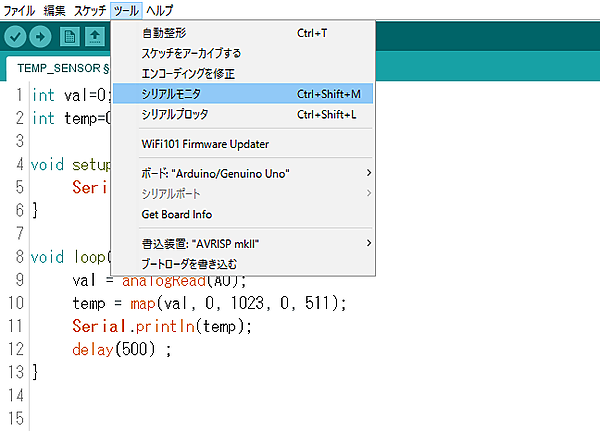Click the Upload arrow icon
The image size is (600, 431).
[41, 37]
